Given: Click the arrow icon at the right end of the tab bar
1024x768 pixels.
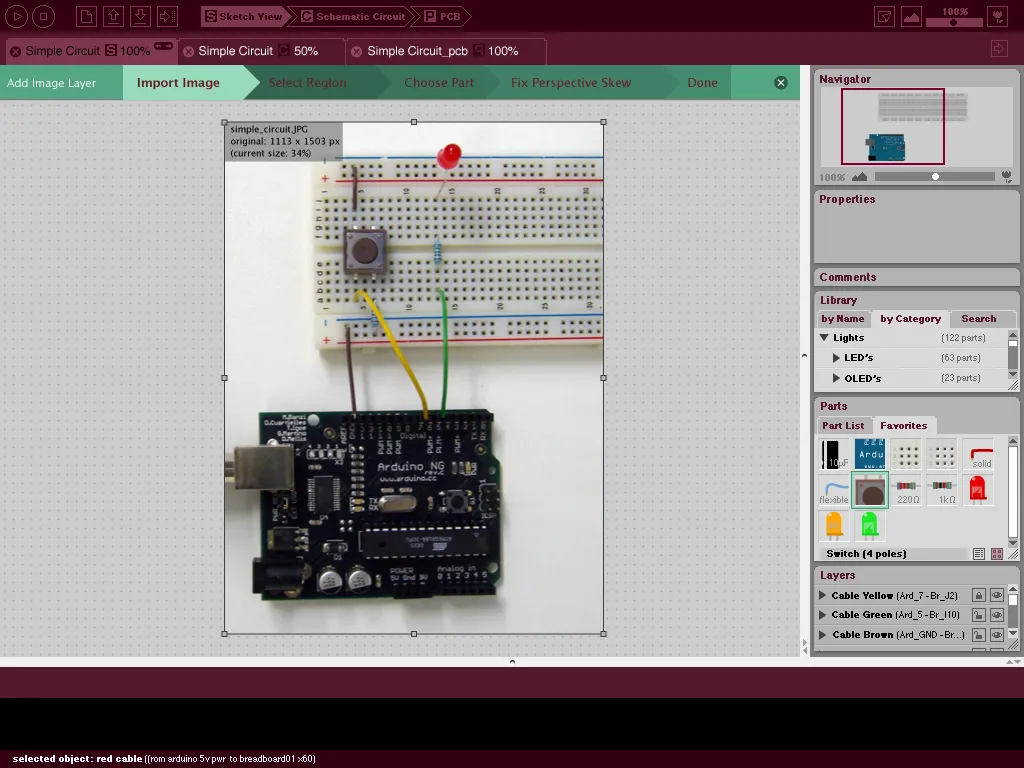Looking at the screenshot, I should click(999, 48).
